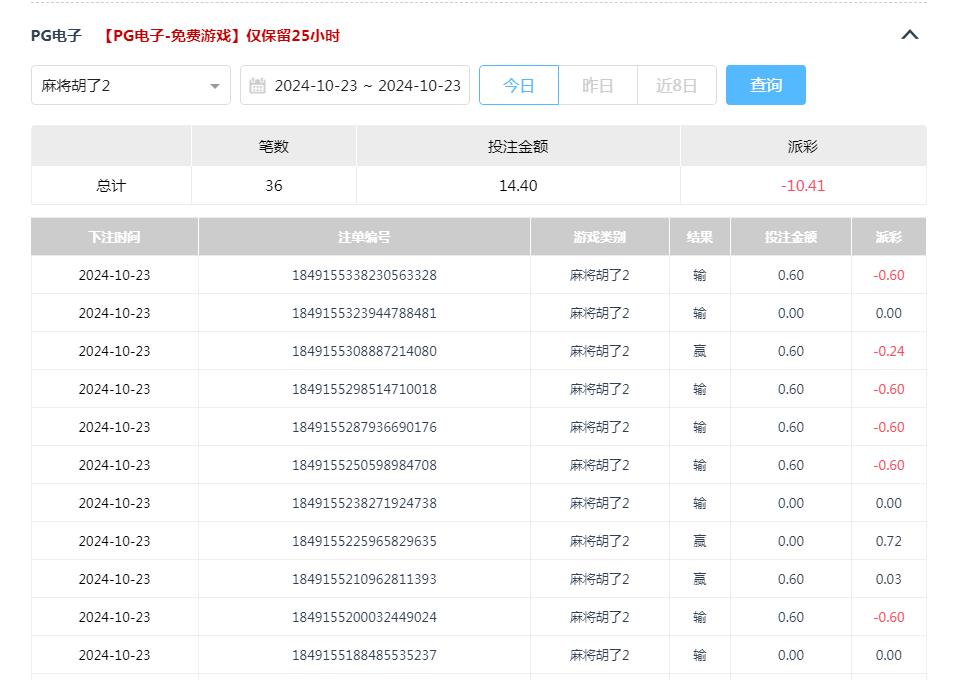Click the 投注金额 column header
This screenshot has height=680, width=964.
[791, 236]
